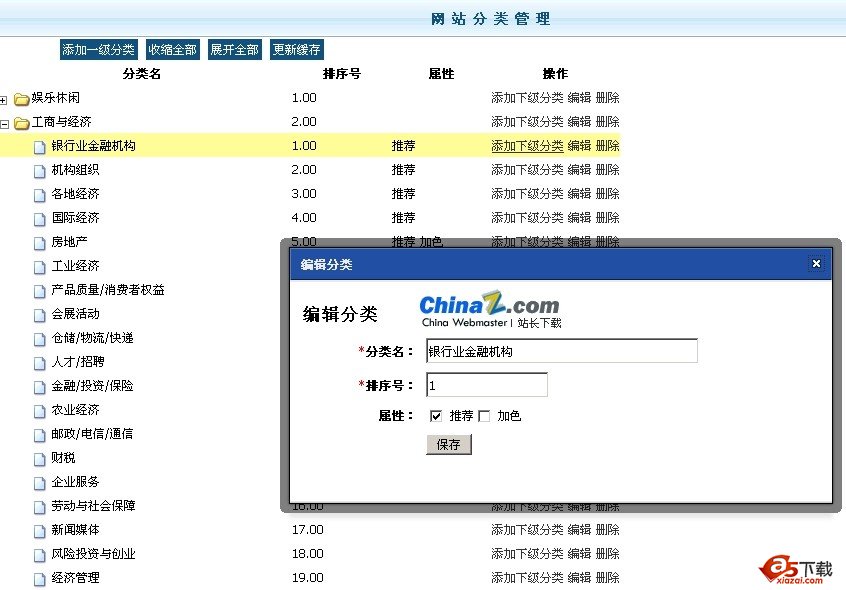This screenshot has height=590, width=846.
Task: Click the 更新缓存 button
Action: (x=297, y=50)
